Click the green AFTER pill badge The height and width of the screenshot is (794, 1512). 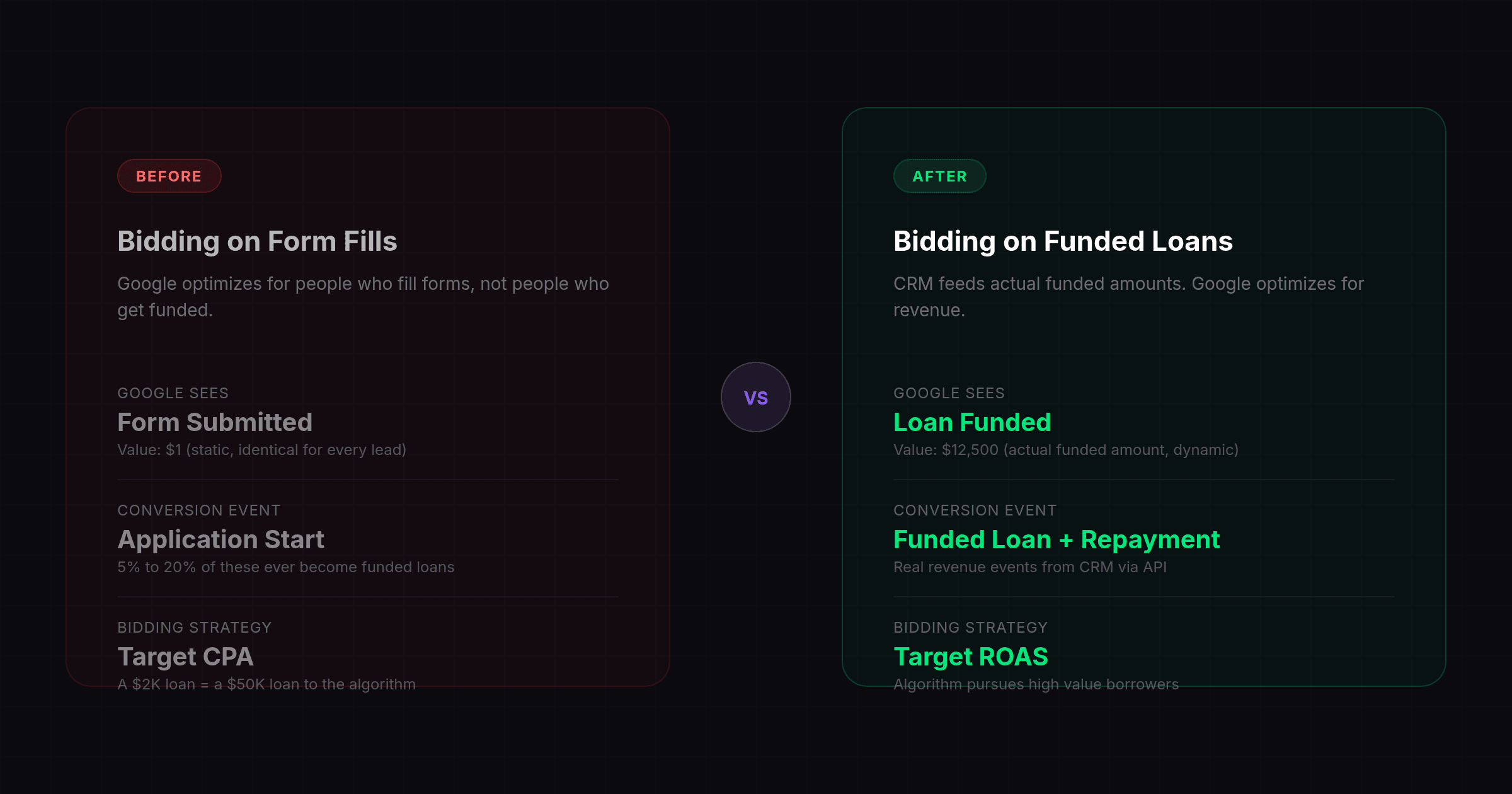939,176
